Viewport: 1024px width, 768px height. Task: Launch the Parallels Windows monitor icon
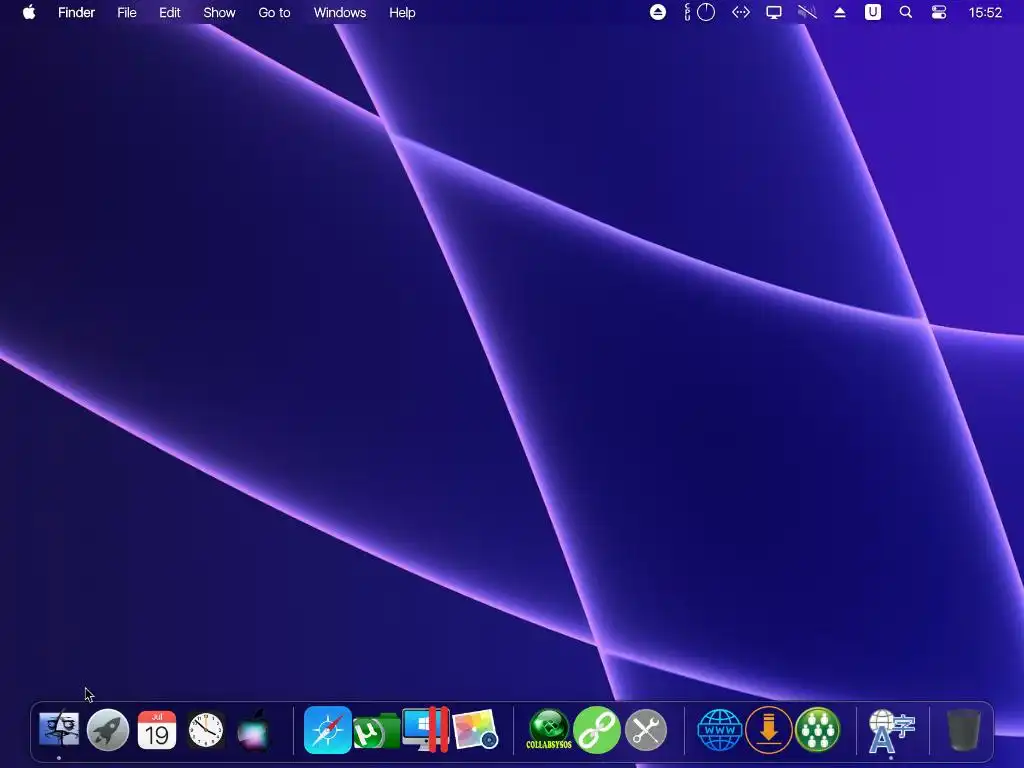click(x=426, y=729)
